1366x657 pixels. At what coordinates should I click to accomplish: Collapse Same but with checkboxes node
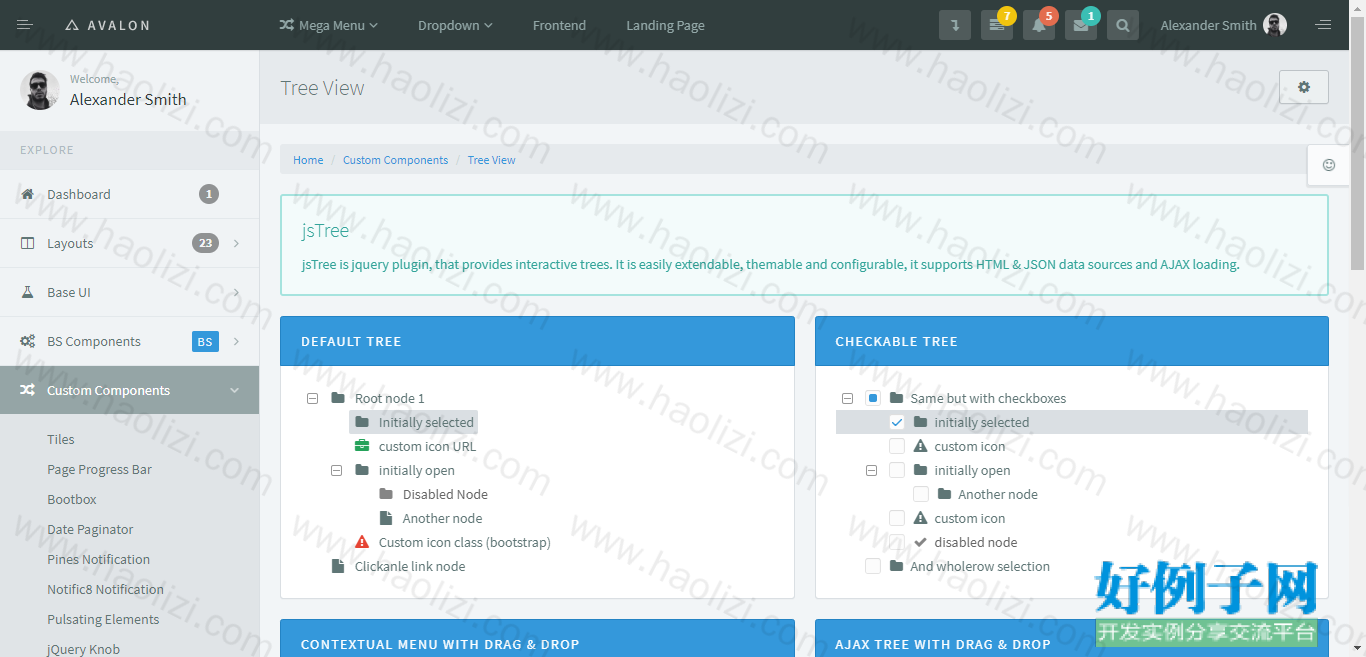click(x=847, y=398)
